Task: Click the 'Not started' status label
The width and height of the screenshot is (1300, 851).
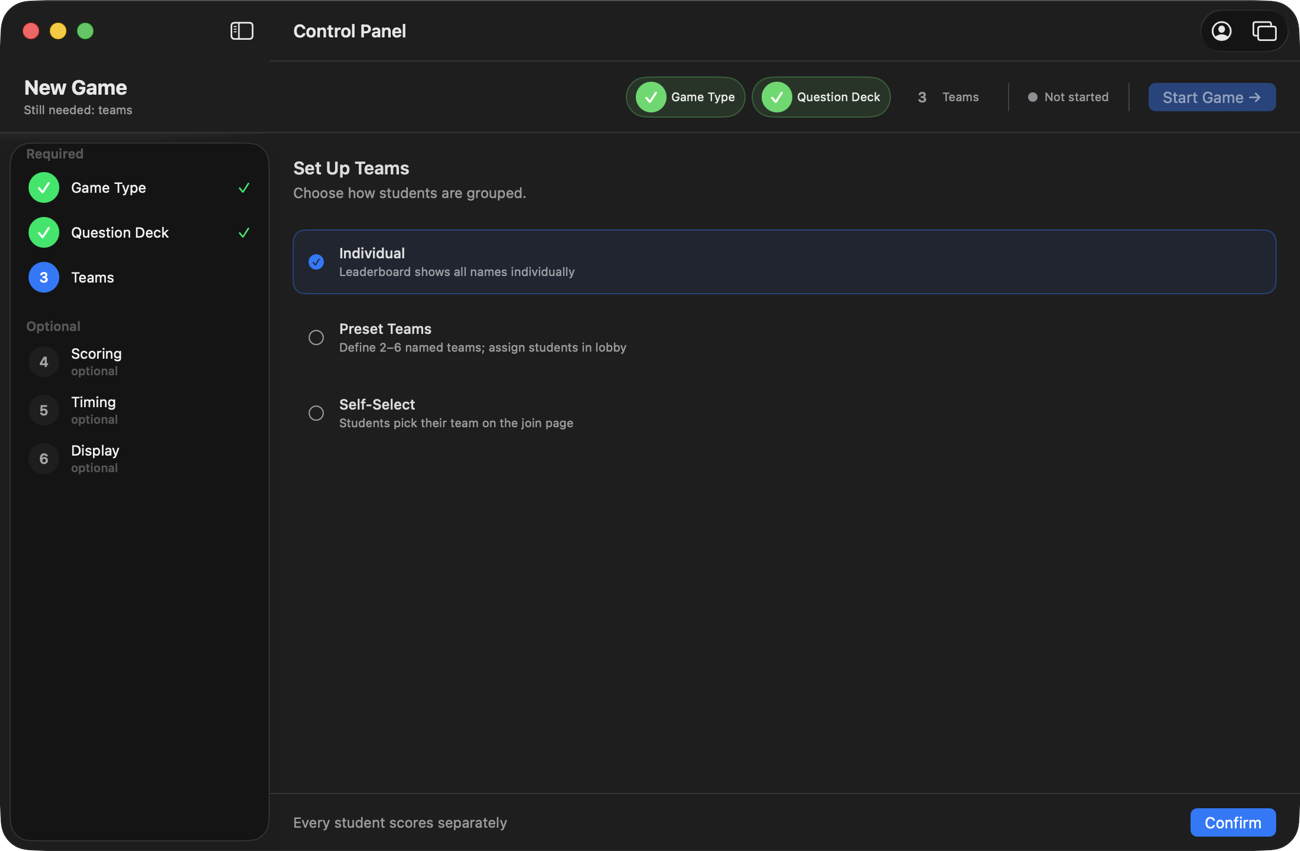Action: (1076, 97)
